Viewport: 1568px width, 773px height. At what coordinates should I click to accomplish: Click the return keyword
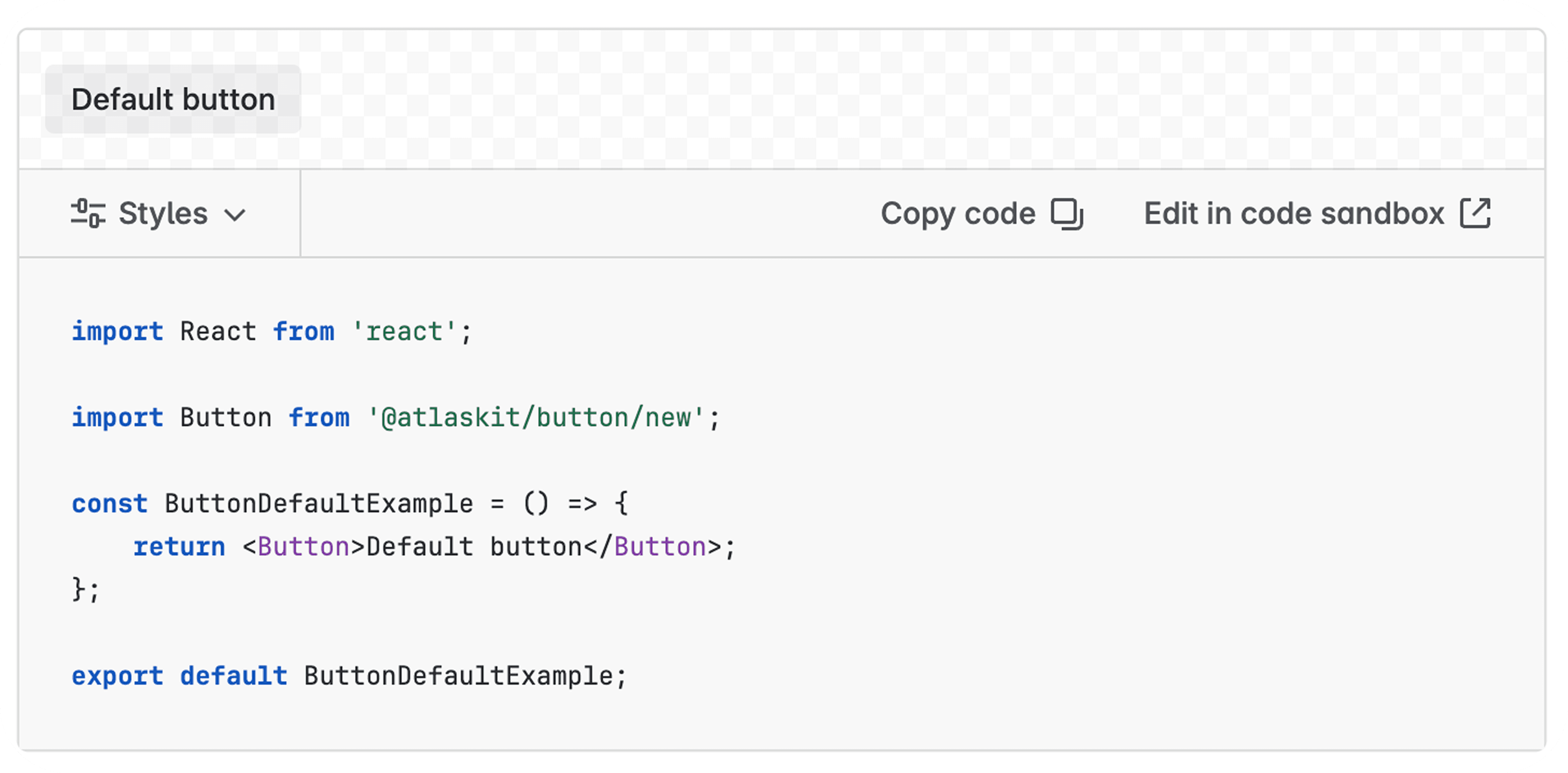click(x=179, y=547)
